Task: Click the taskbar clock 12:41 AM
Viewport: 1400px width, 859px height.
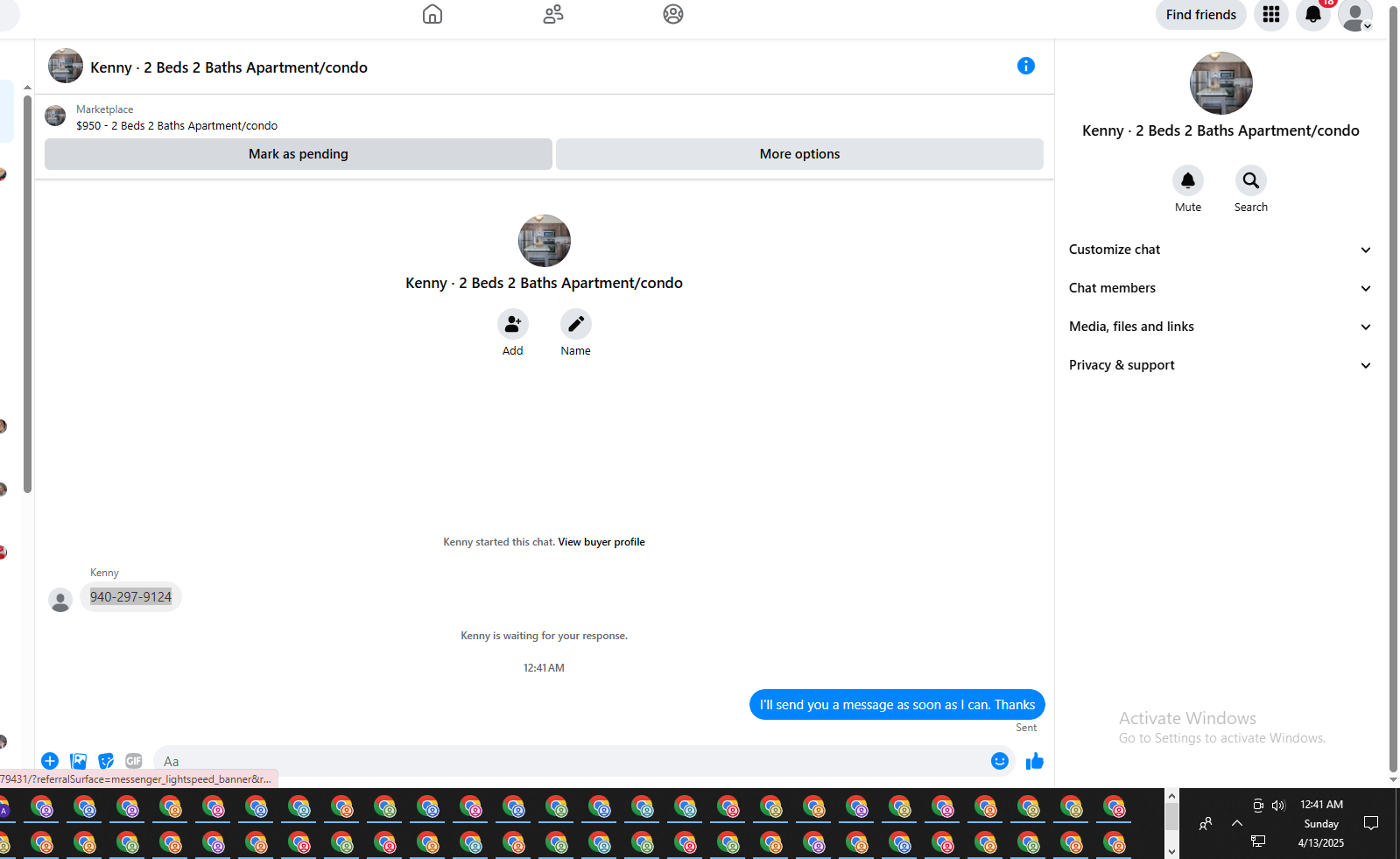Action: pyautogui.click(x=1321, y=805)
